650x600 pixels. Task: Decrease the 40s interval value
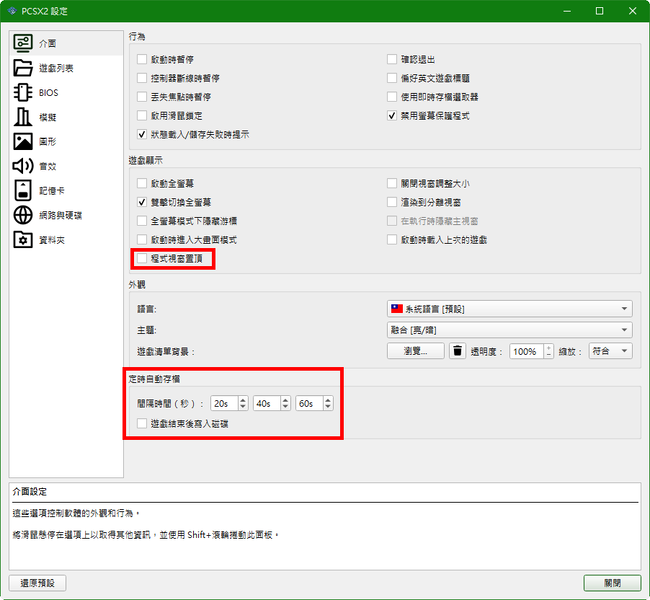(x=285, y=407)
